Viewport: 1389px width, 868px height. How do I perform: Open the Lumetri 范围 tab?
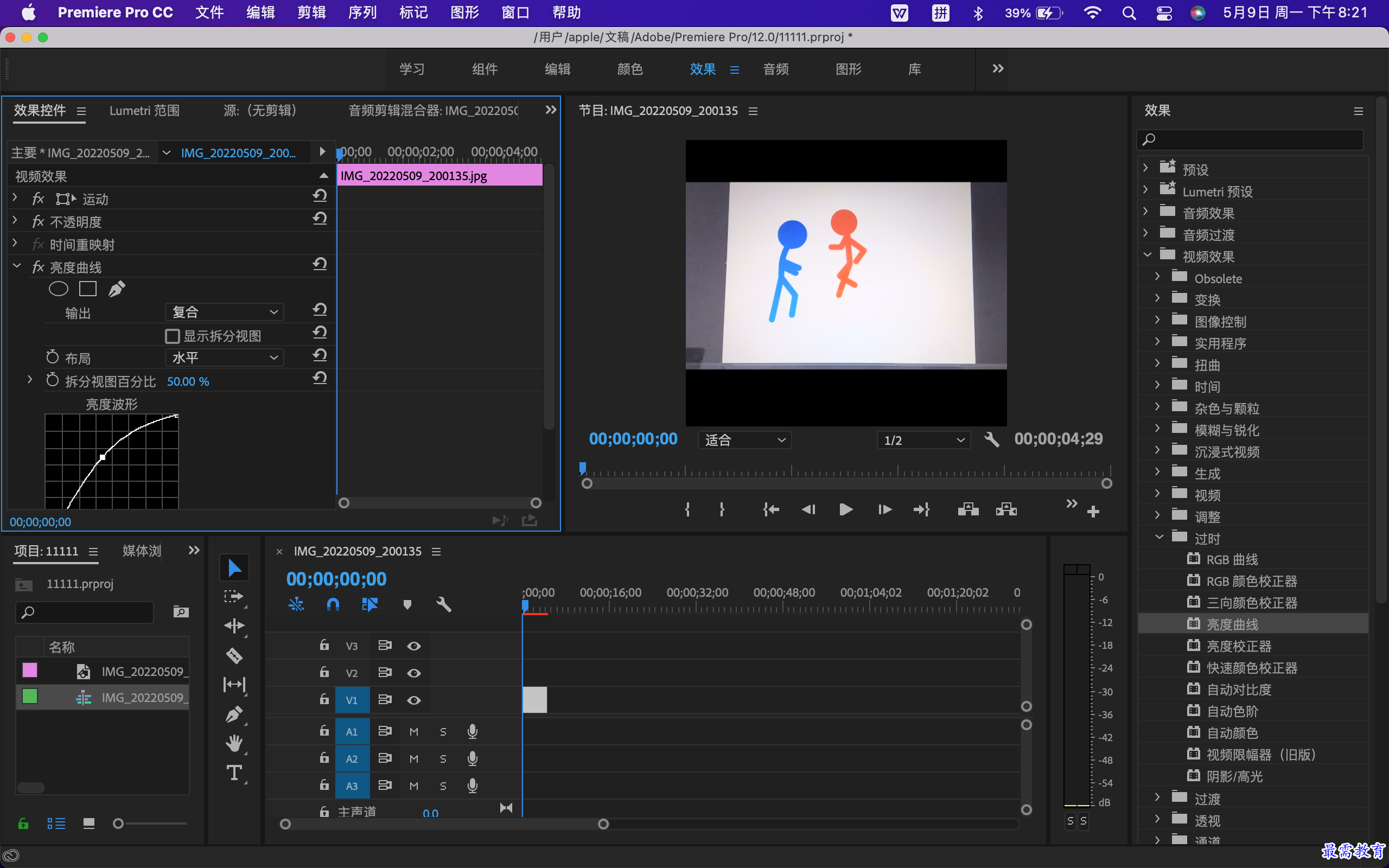(x=144, y=110)
